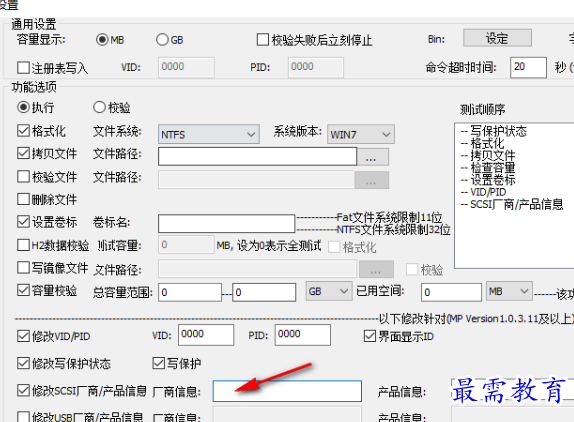Click the VID field next to 修改VID/PID
Screen dimensions: 574x422
(x=206, y=335)
